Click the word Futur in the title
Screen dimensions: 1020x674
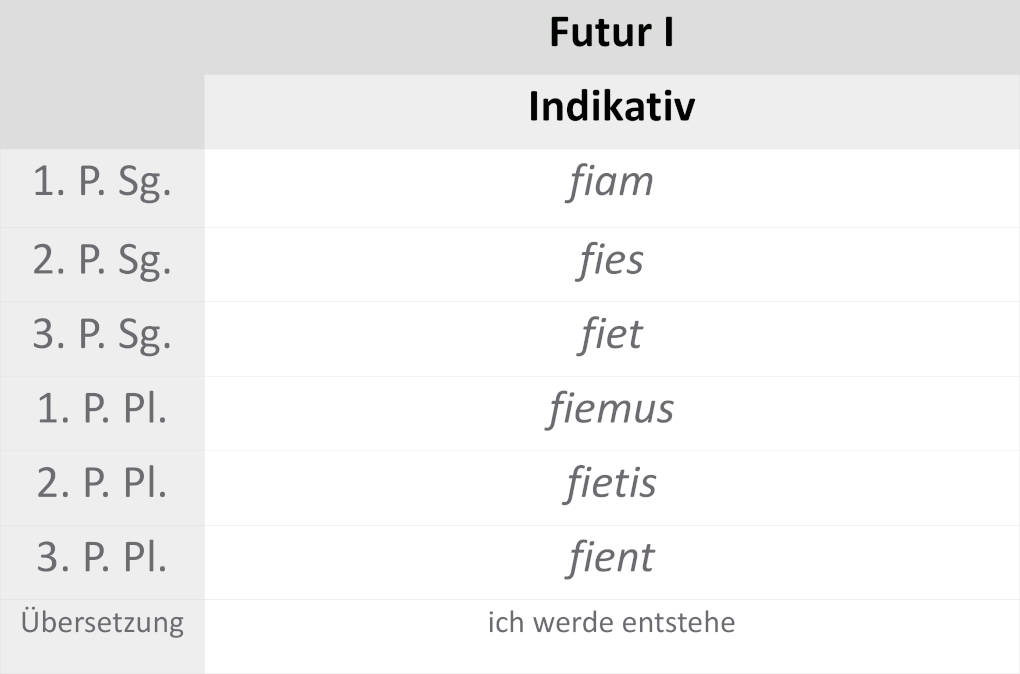[596, 33]
